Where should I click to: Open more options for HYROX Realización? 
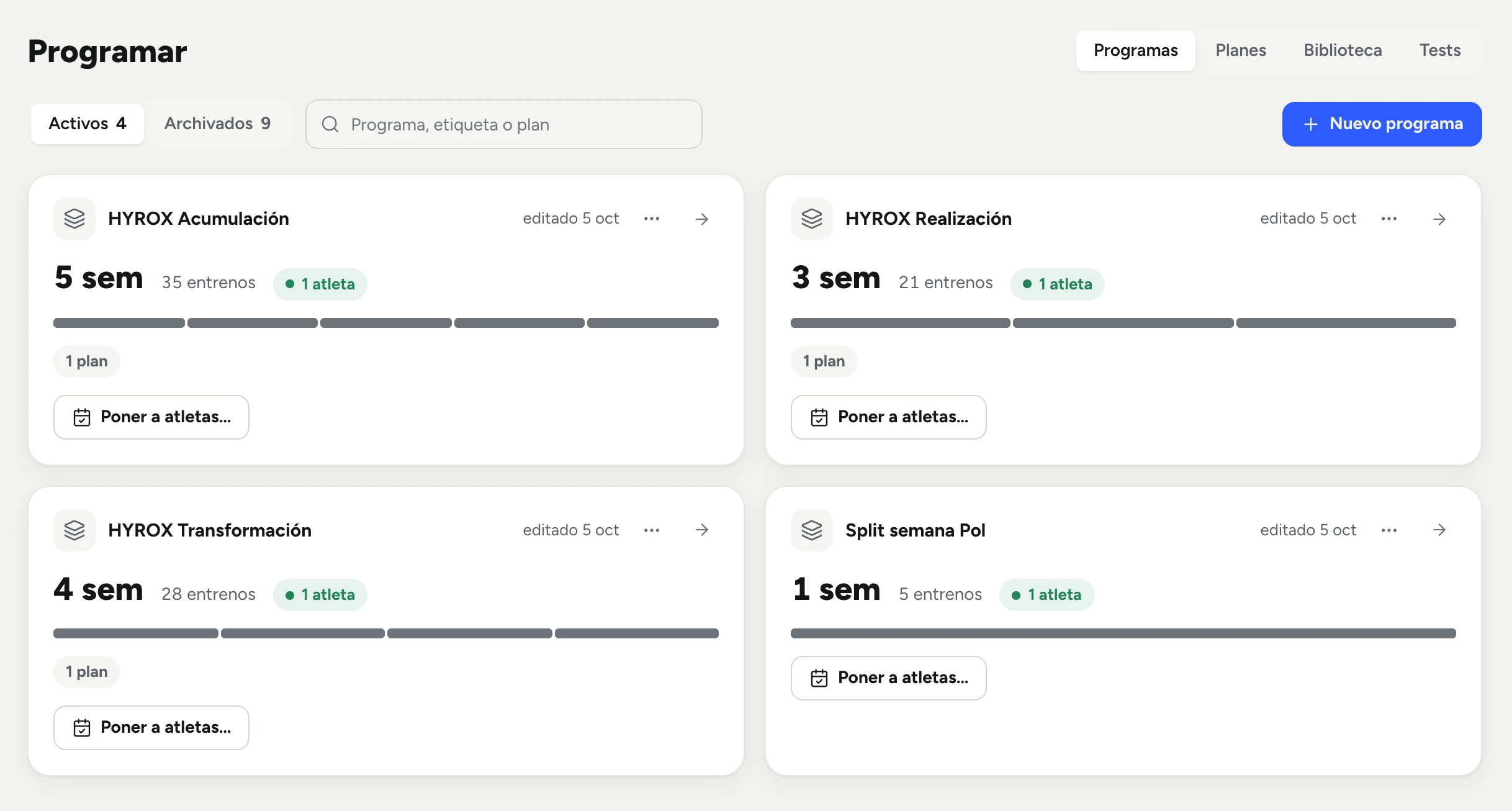coord(1389,219)
